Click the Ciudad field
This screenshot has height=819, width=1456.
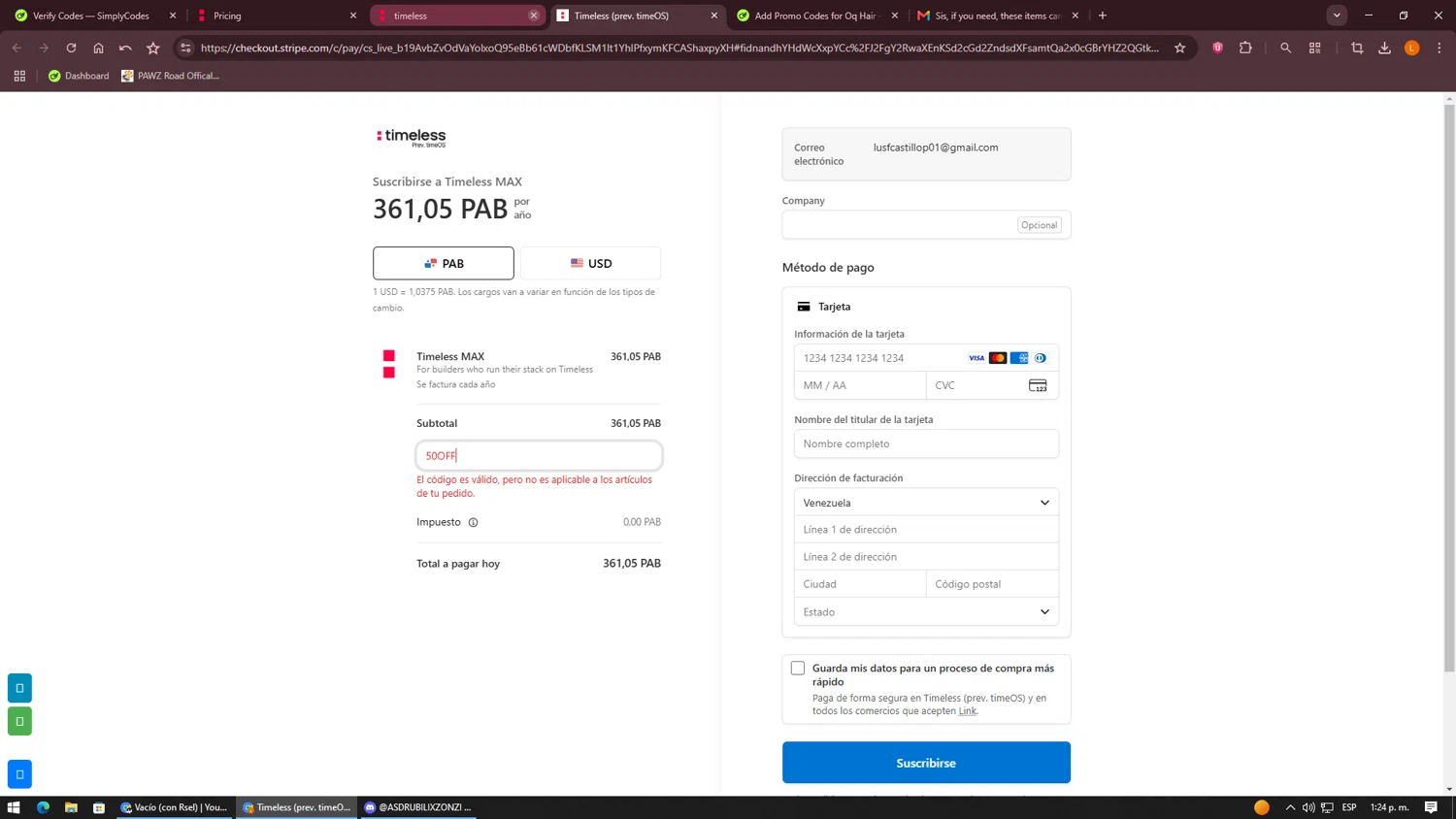tap(860, 584)
